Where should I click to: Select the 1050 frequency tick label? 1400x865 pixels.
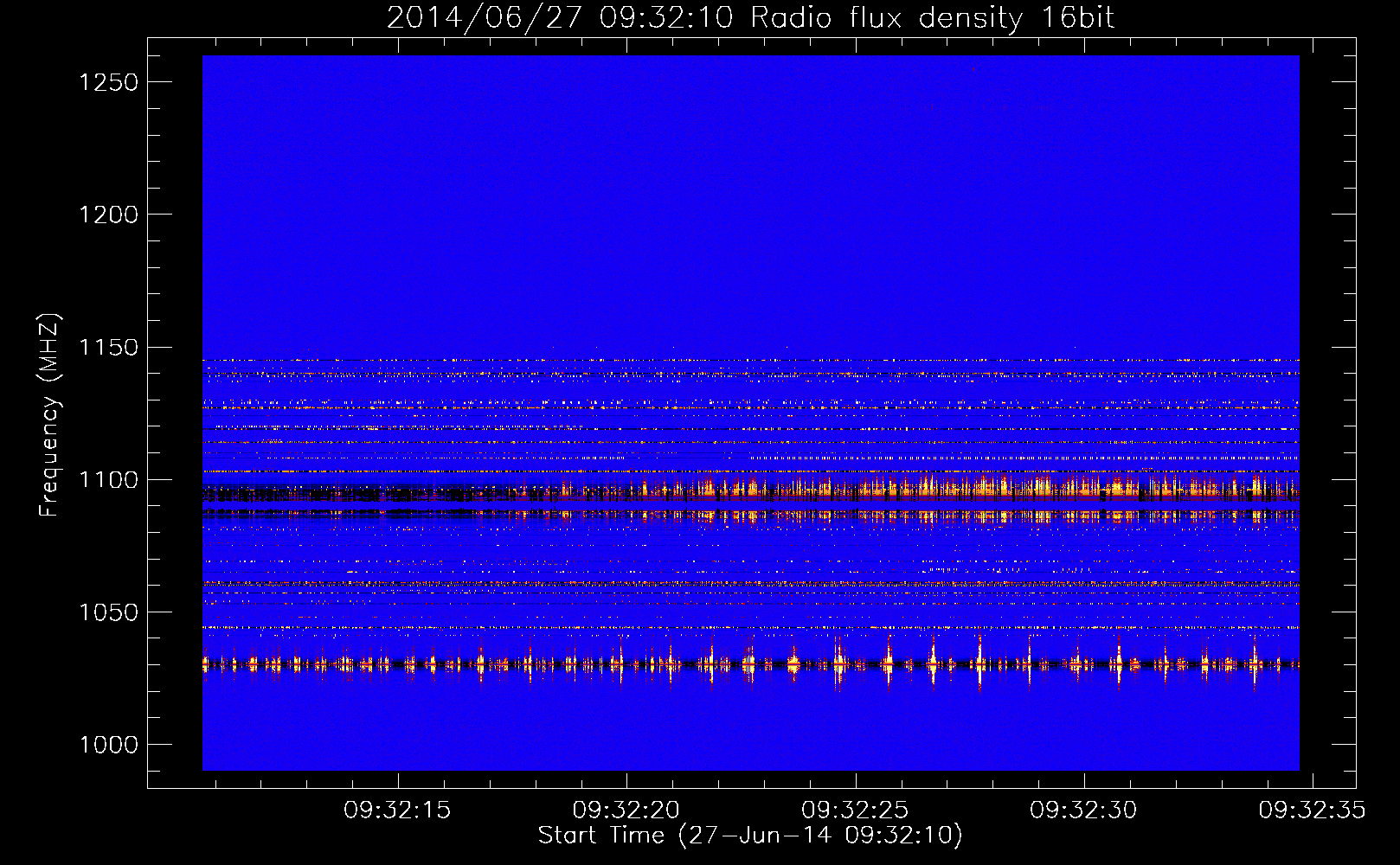[108, 612]
